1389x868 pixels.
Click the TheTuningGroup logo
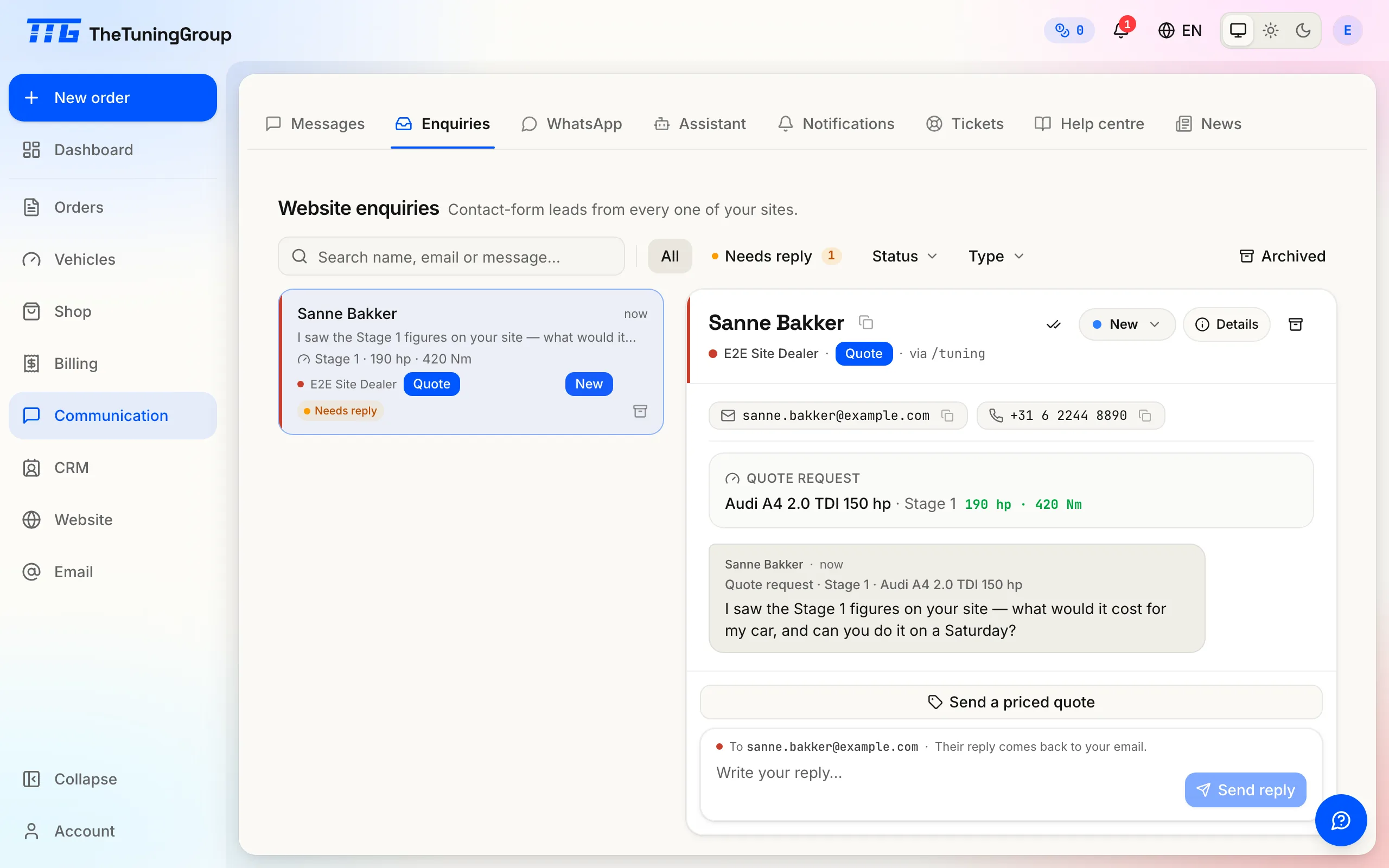point(129,32)
